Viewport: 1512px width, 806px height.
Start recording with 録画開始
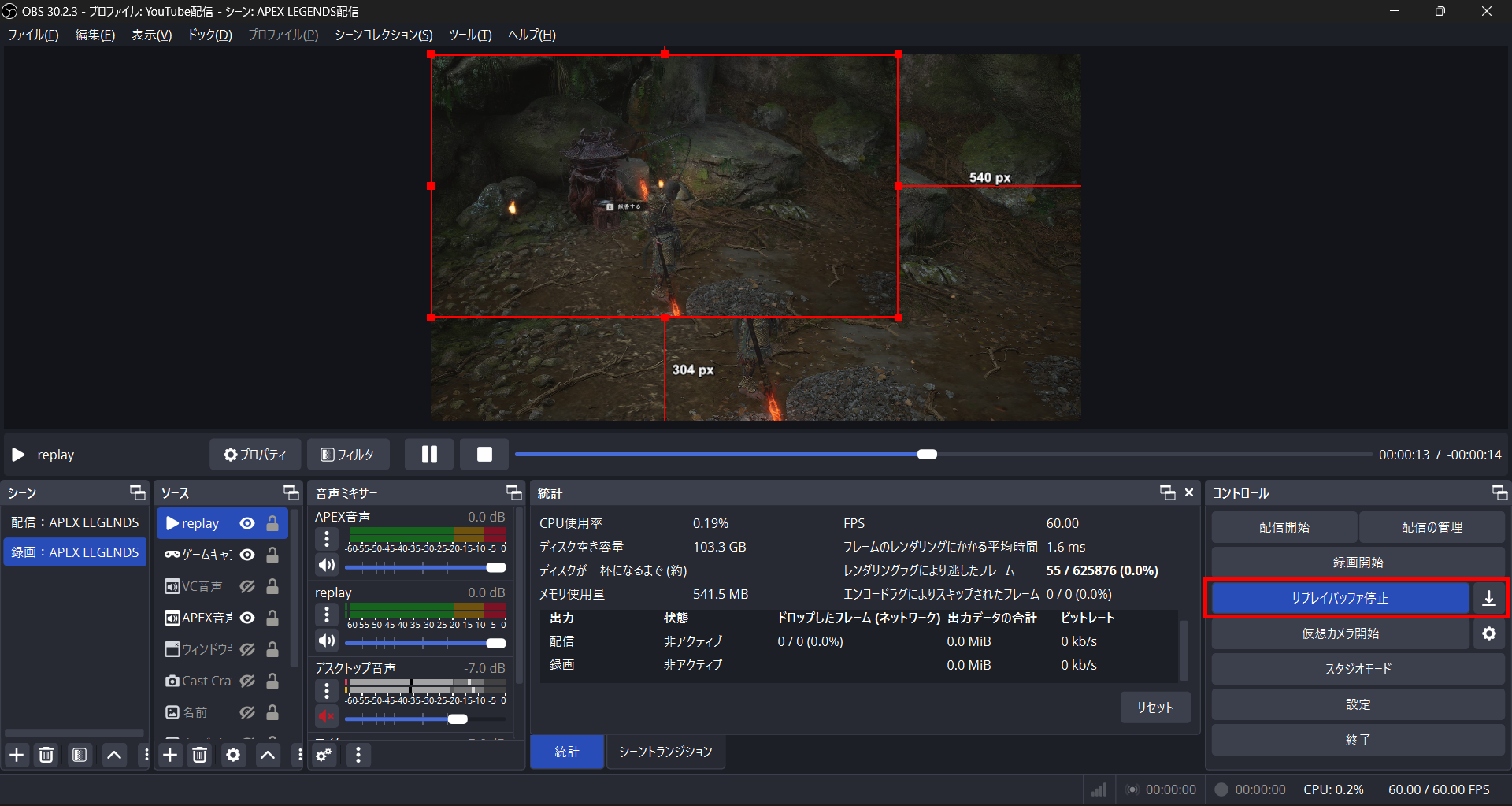[x=1358, y=563]
